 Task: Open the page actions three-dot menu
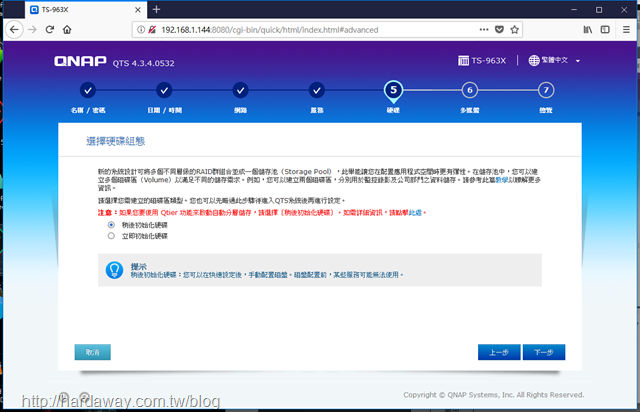click(484, 29)
